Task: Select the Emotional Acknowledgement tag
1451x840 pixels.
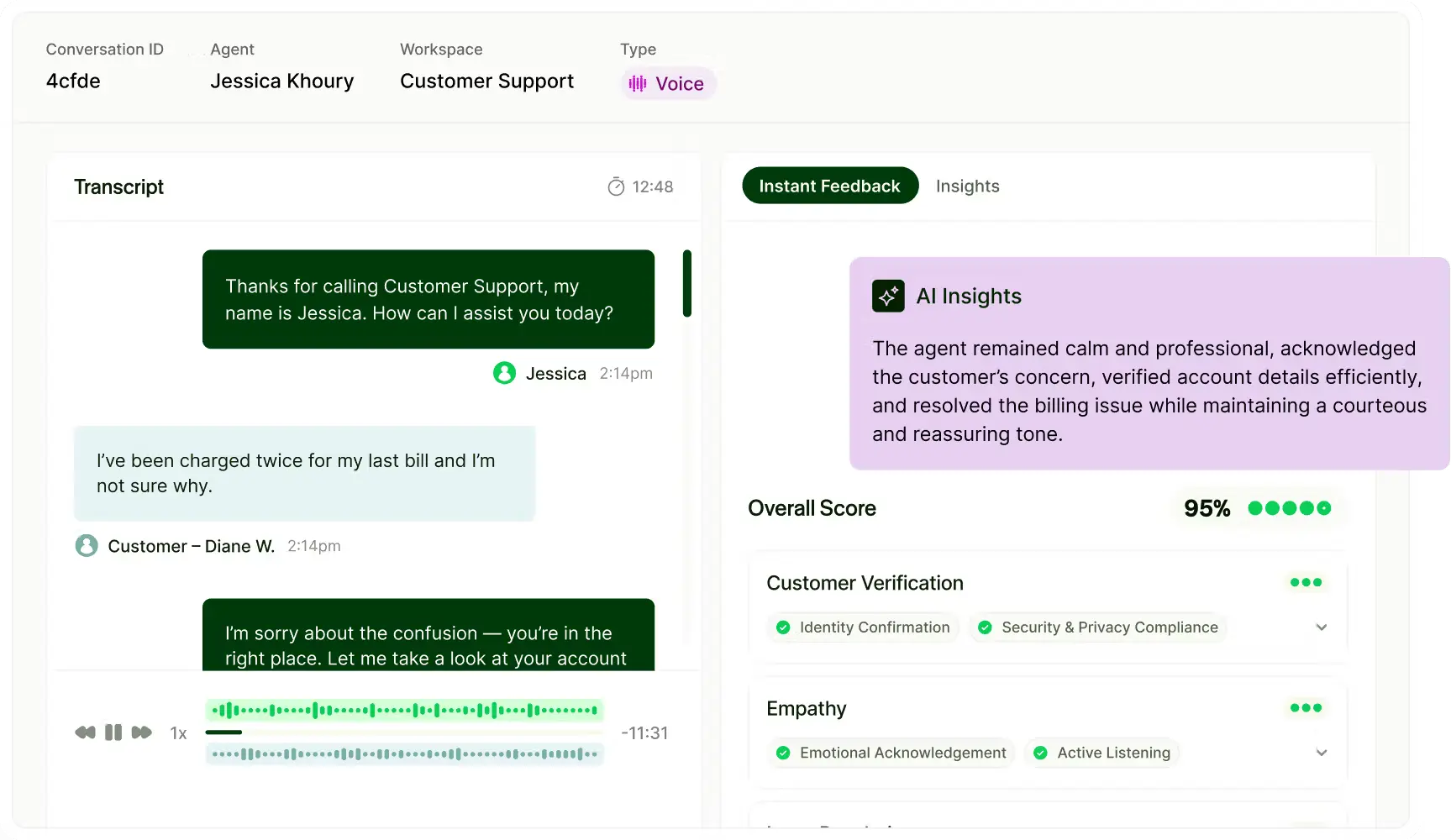Action: [x=891, y=753]
